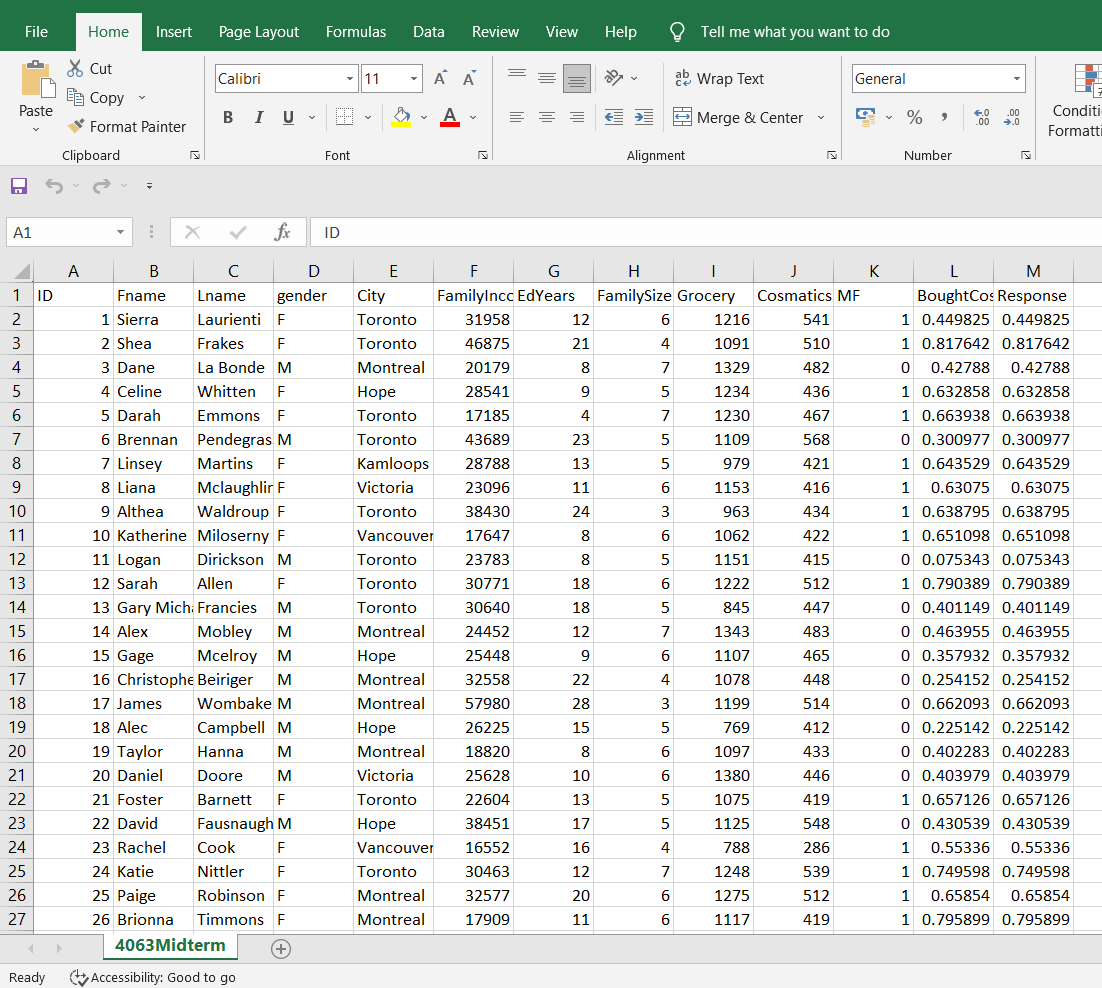
Task: Click the Comma style icon
Action: point(945,117)
